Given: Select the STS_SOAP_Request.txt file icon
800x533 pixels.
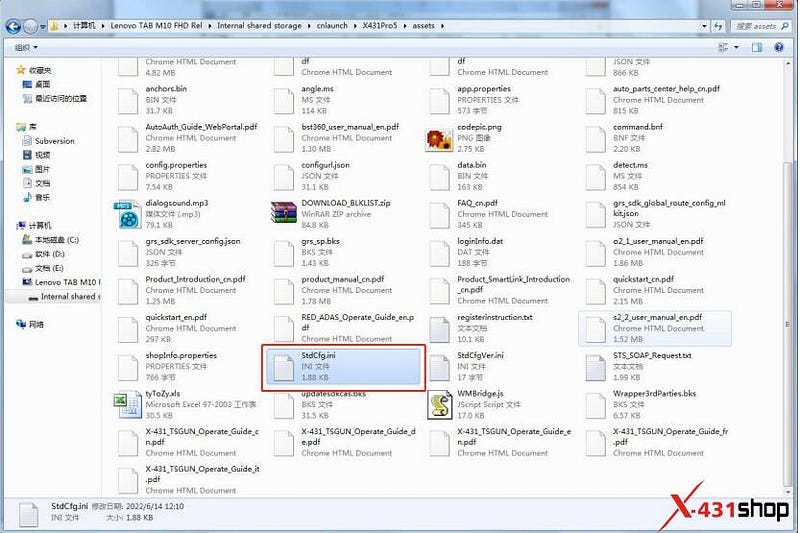Looking at the screenshot, I should [x=595, y=367].
